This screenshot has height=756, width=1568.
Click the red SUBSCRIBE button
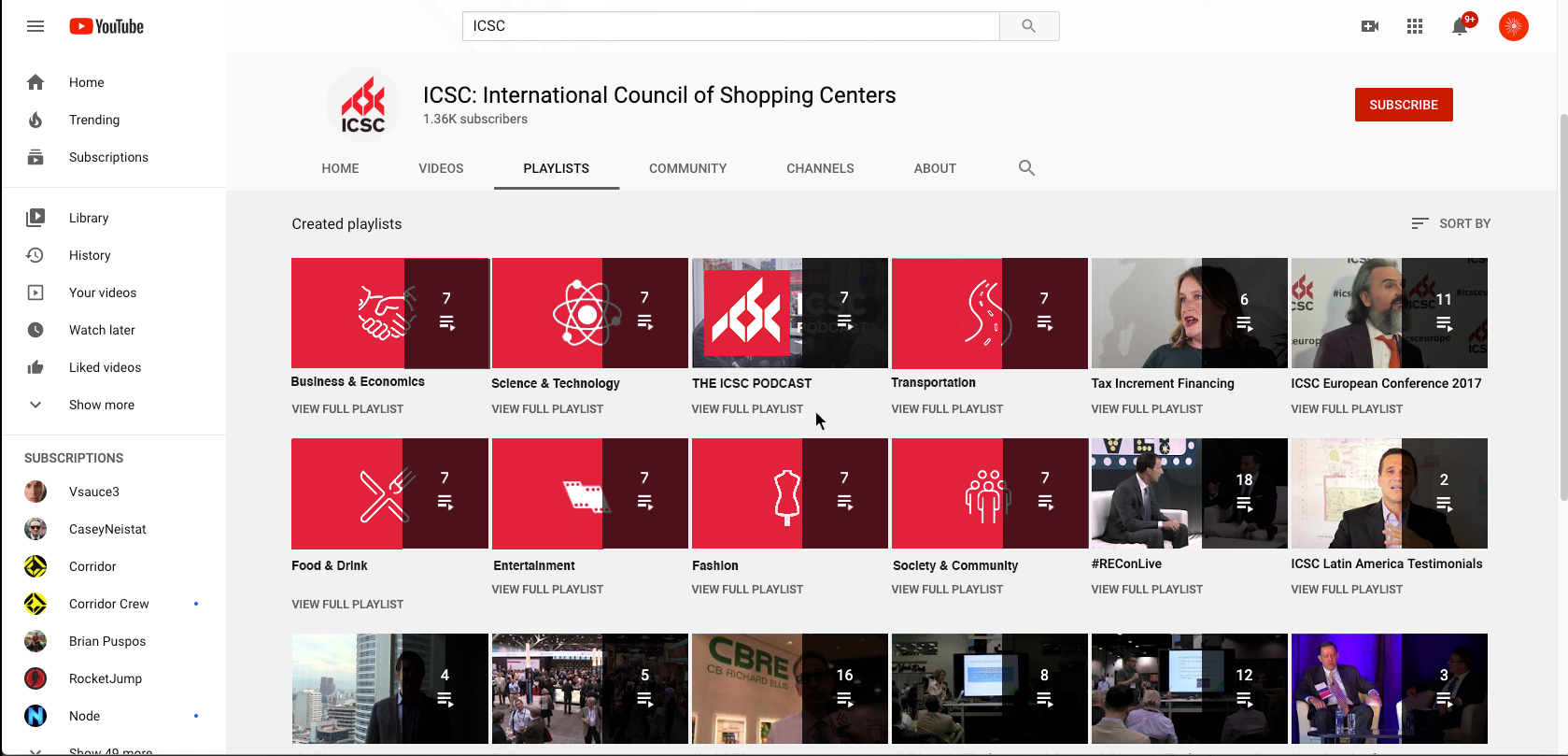(1404, 105)
